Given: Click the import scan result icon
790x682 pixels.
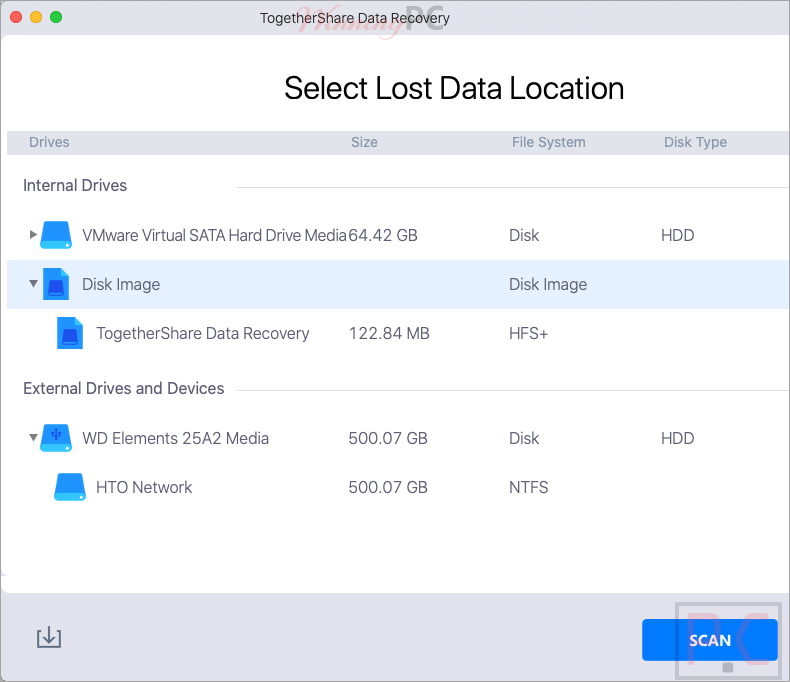Looking at the screenshot, I should click(x=49, y=637).
